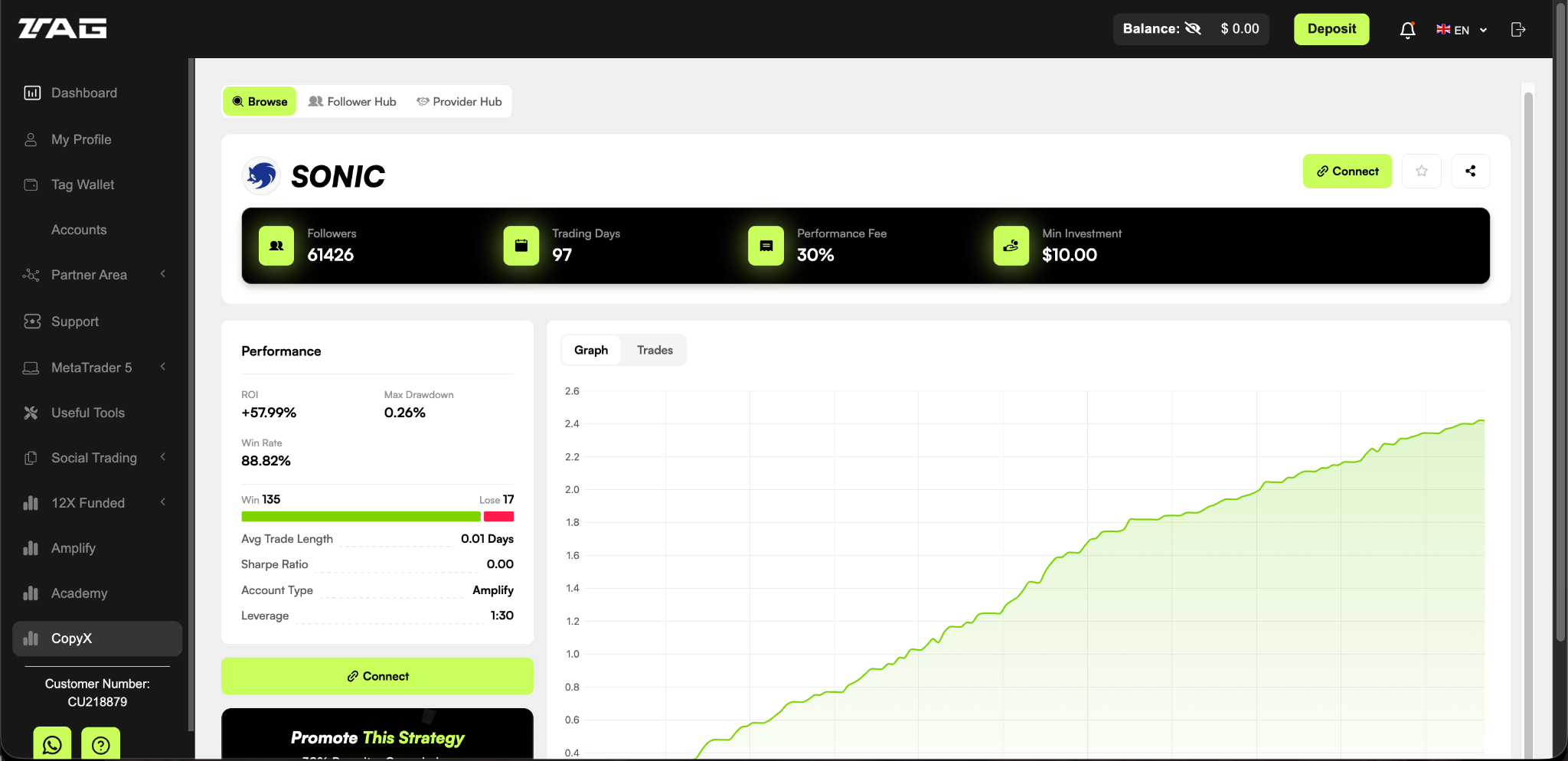Switch to the Trades tab

654,349
